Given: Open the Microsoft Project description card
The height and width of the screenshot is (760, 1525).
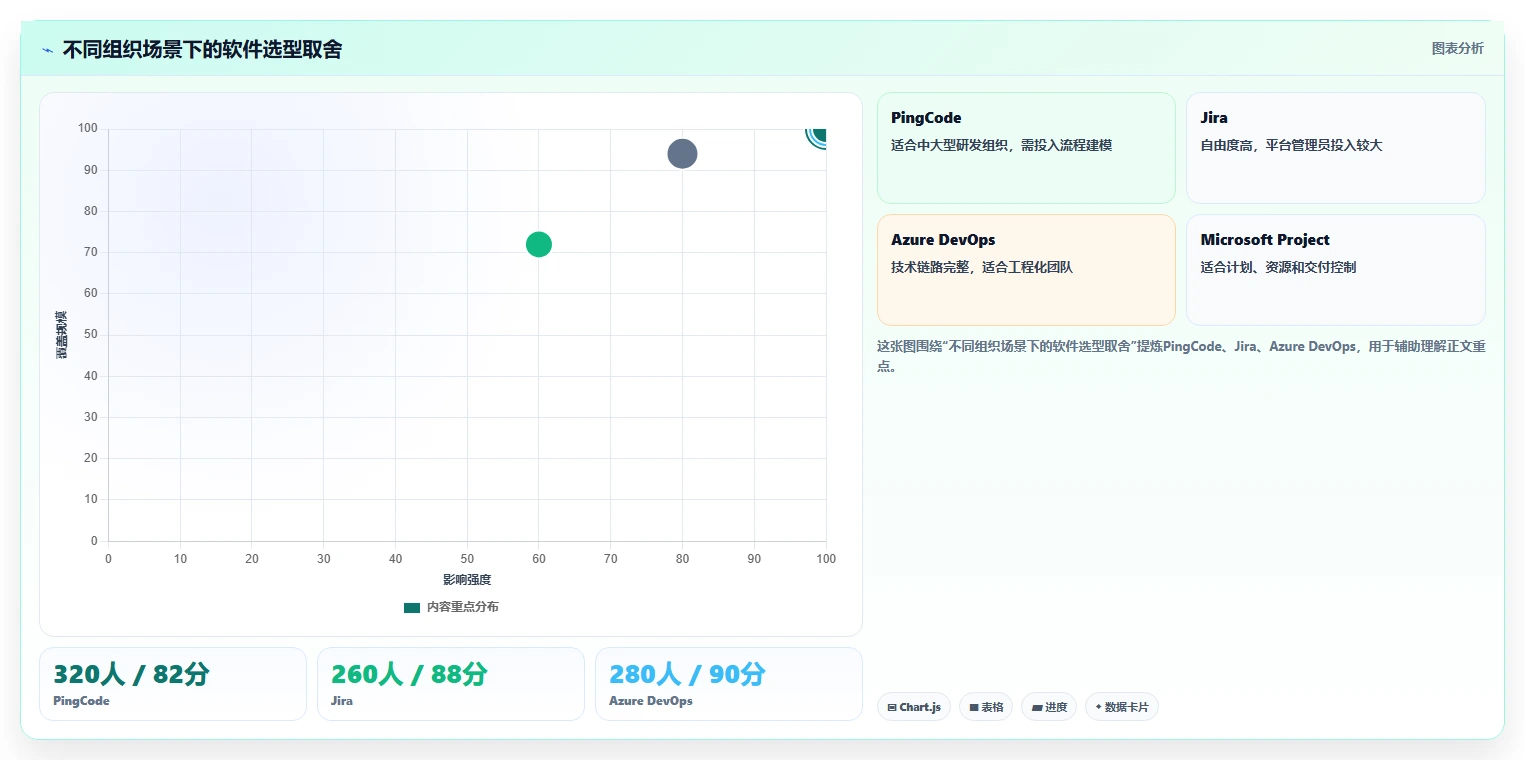Looking at the screenshot, I should pos(1335,270).
